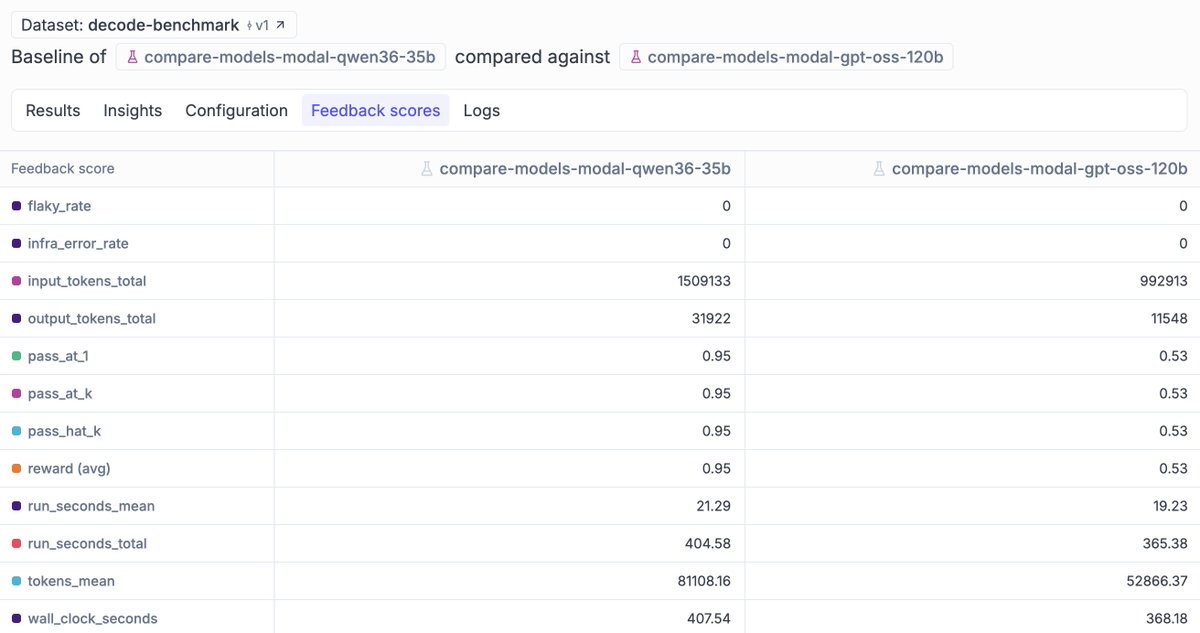
Task: Open the Insights tab
Action: (133, 111)
